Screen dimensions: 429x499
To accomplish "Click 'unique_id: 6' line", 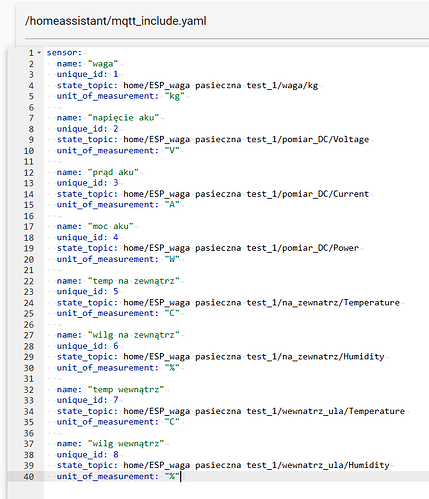I will 87,346.
